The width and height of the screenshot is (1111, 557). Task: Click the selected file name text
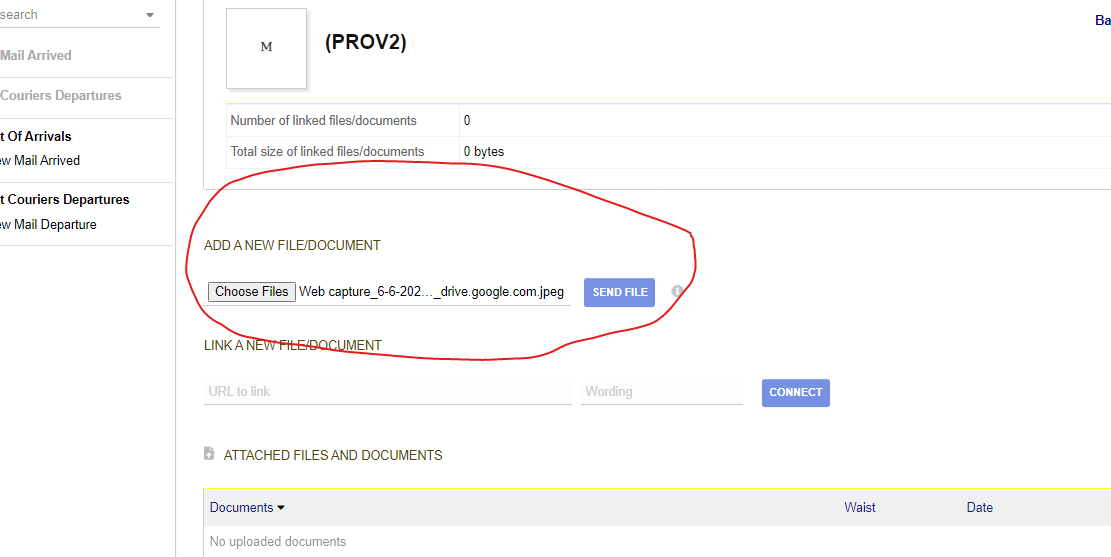[x=431, y=292]
